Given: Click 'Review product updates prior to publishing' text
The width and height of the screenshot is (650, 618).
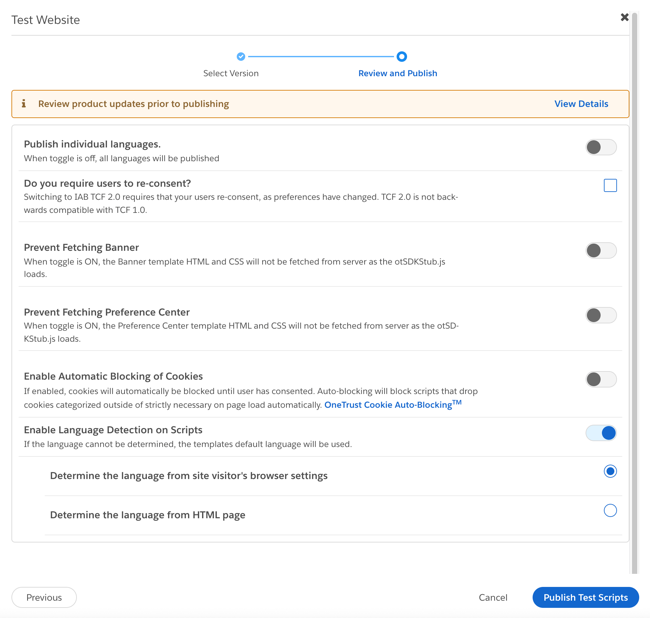Looking at the screenshot, I should [x=133, y=104].
